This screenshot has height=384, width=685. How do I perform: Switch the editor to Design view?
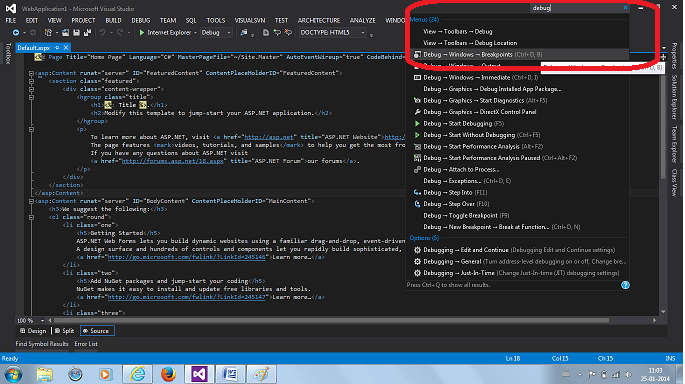click(33, 331)
